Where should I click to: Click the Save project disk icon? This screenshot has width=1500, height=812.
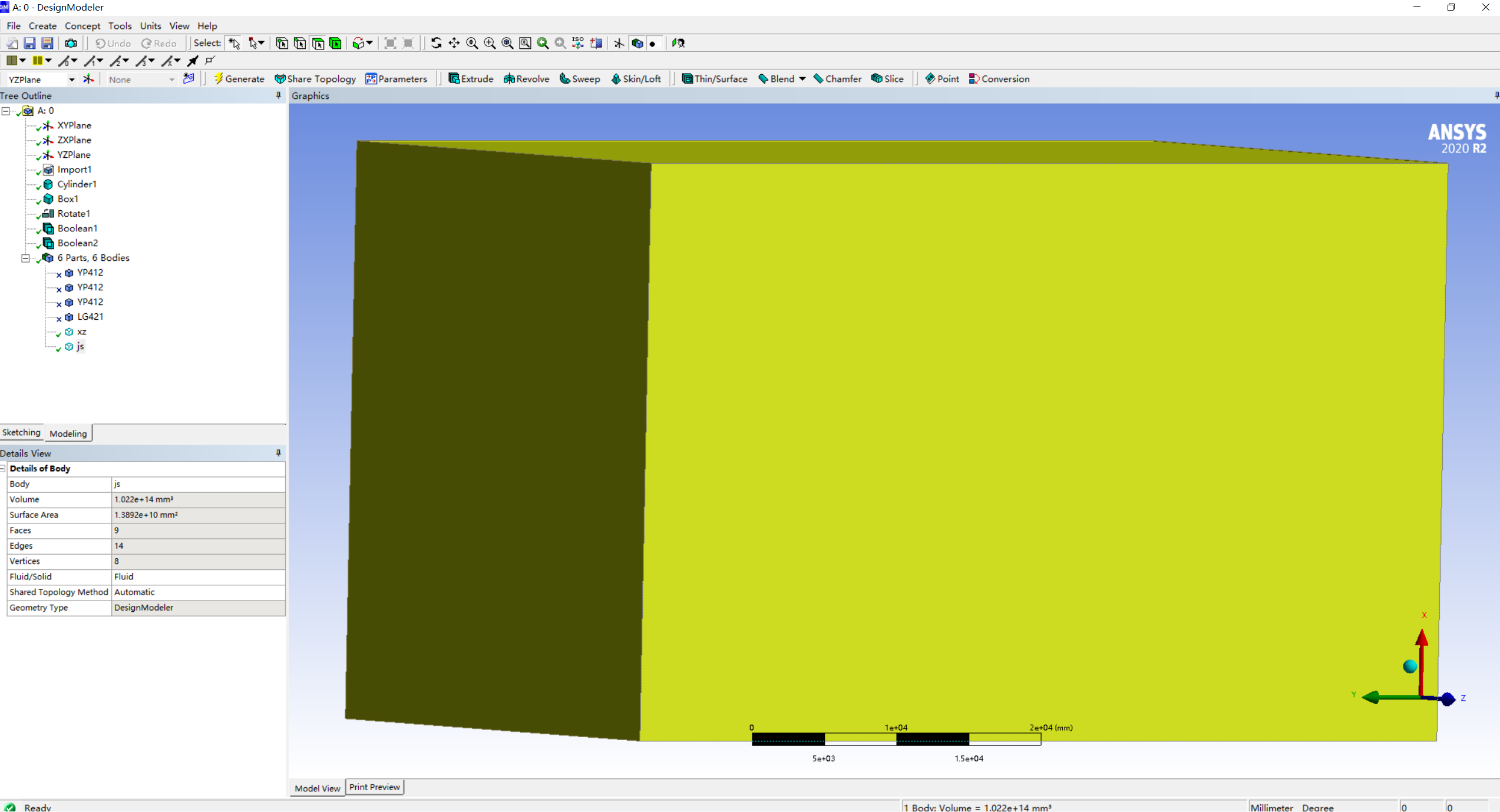[29, 43]
